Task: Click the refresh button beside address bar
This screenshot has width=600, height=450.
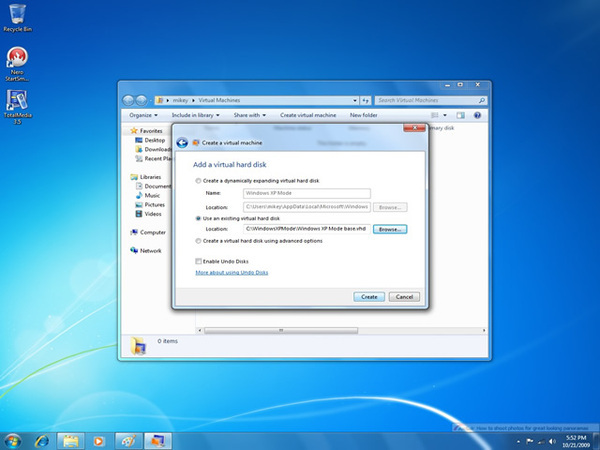Action: tap(365, 100)
